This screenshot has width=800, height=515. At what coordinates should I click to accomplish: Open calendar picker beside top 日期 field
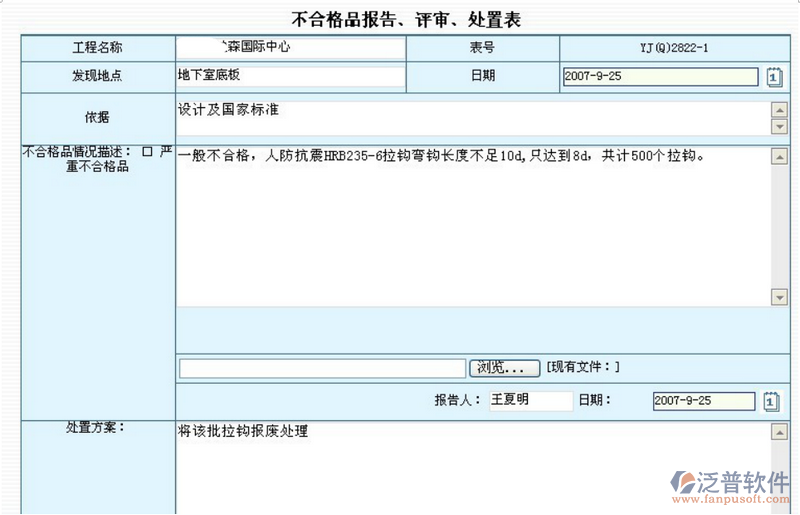coord(774,77)
